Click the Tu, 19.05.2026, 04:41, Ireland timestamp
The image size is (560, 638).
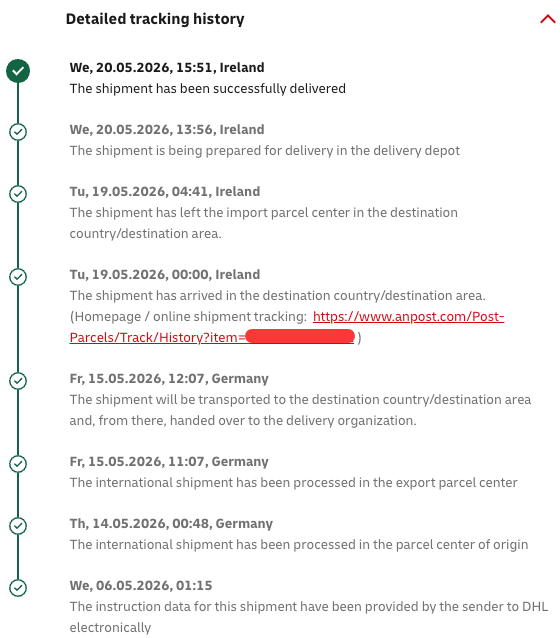pyautogui.click(x=165, y=192)
